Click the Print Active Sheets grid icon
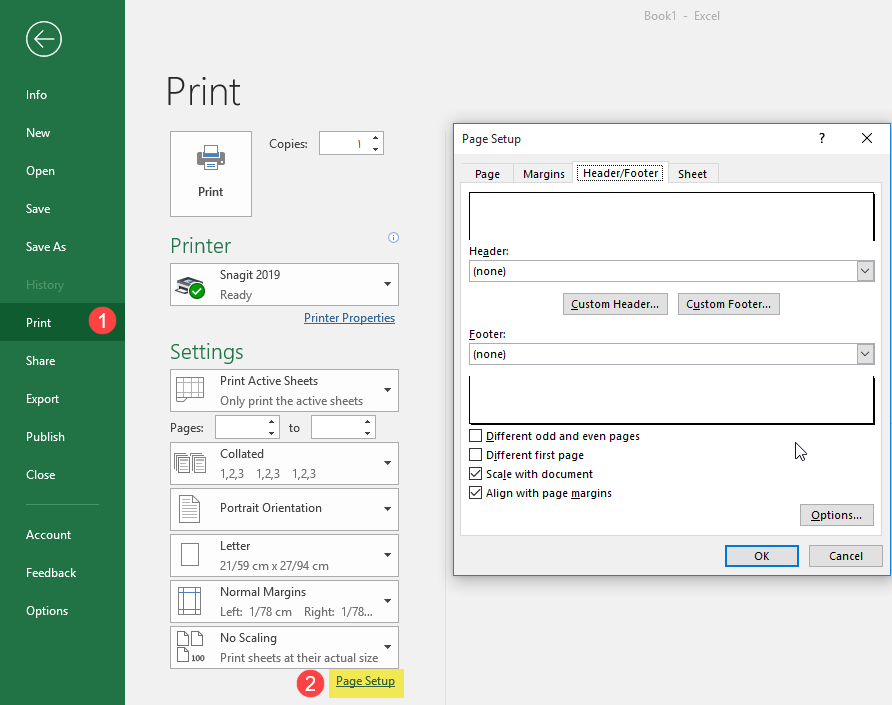 tap(190, 390)
